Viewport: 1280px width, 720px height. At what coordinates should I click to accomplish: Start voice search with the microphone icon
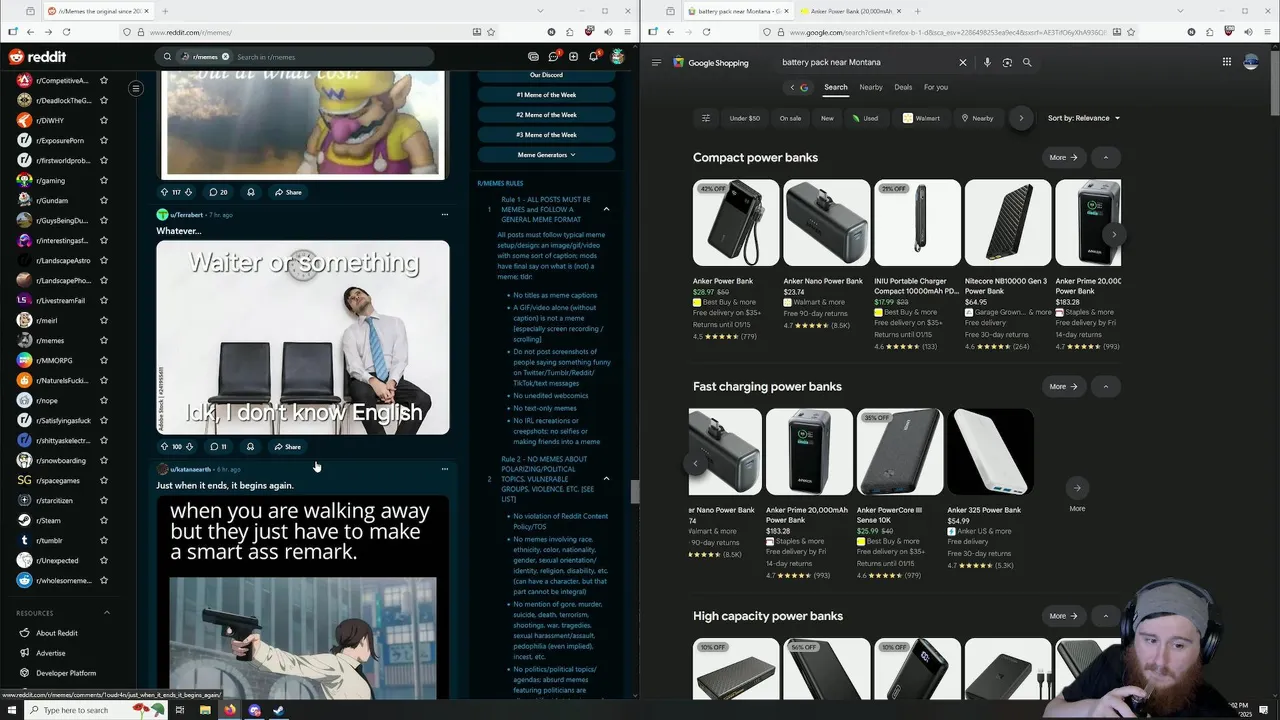click(x=987, y=62)
